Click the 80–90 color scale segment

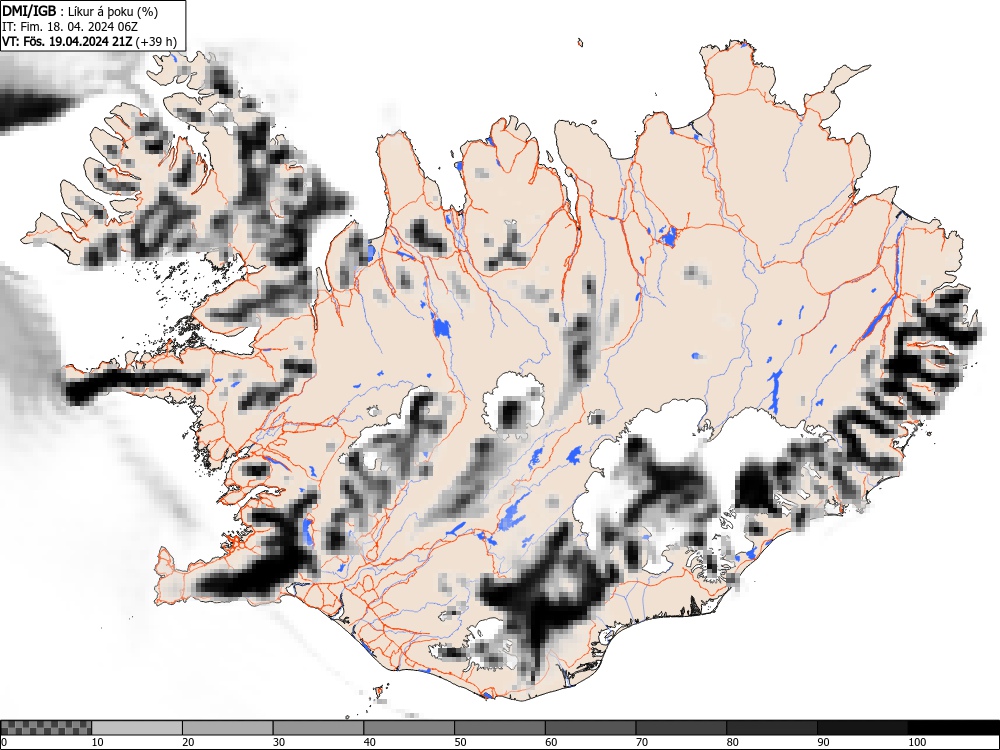pos(771,728)
